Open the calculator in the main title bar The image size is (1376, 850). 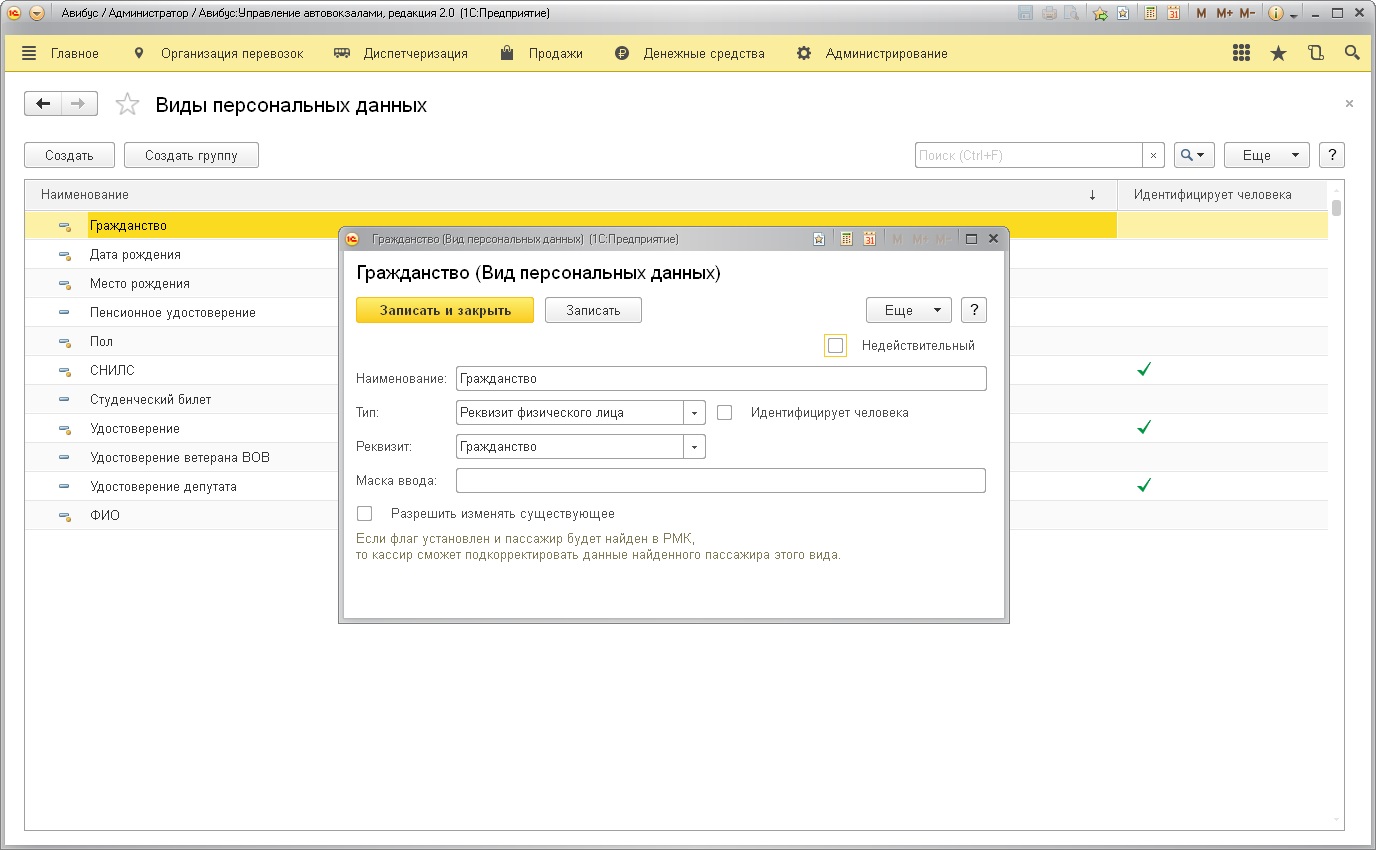coord(1150,14)
